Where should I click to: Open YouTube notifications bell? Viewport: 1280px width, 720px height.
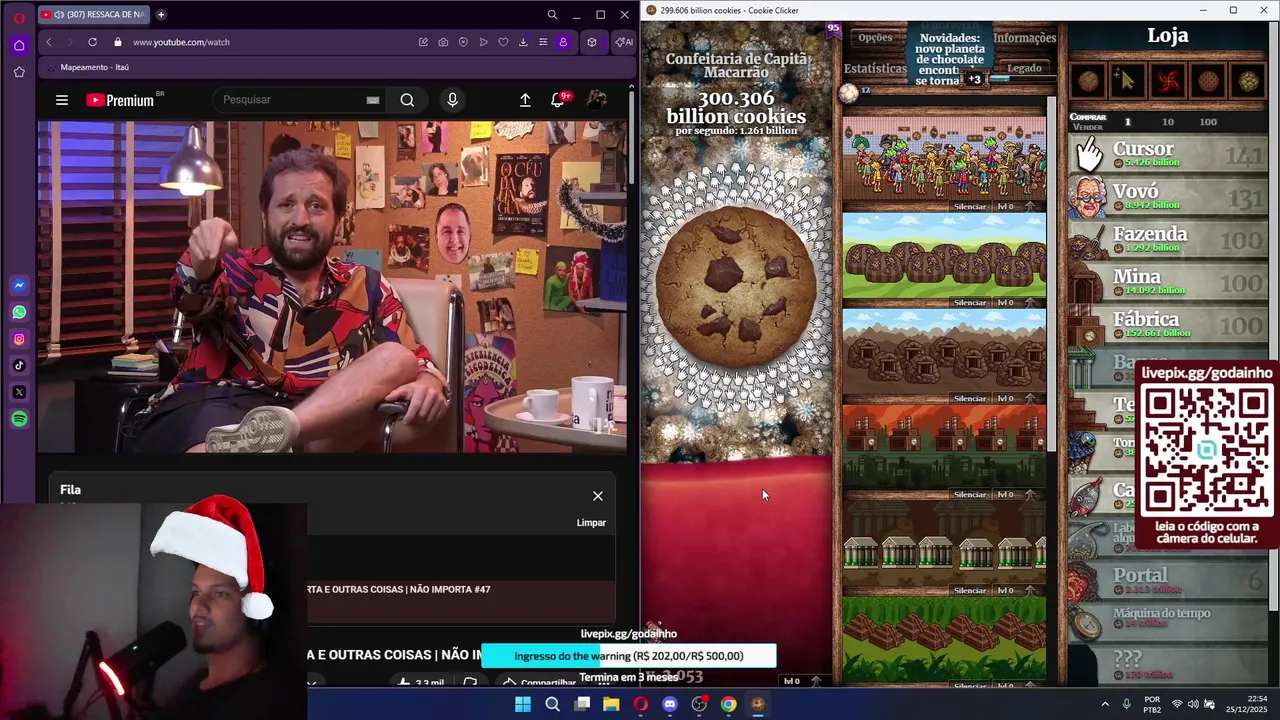pos(558,100)
